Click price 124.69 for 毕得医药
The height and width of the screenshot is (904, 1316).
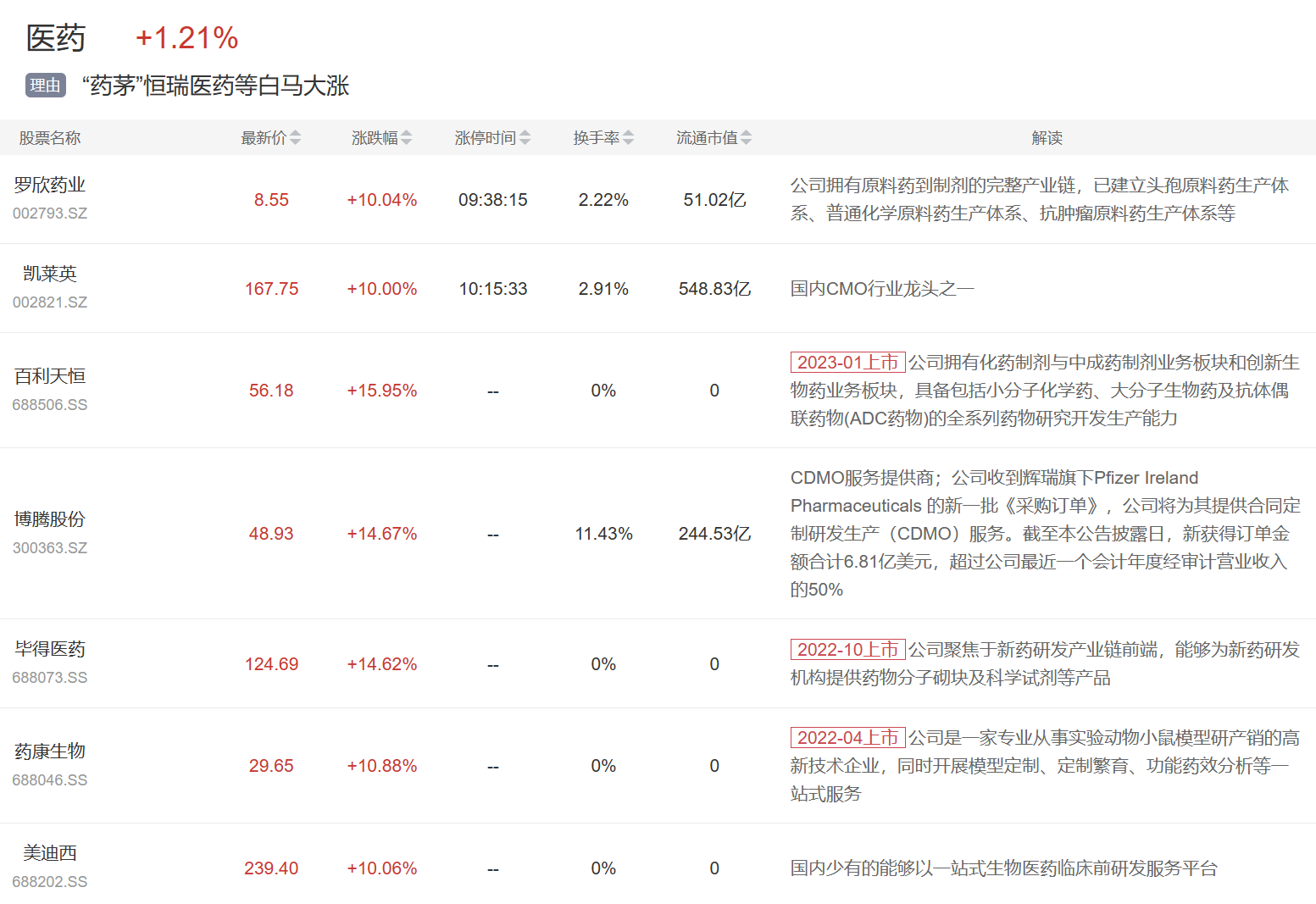click(271, 664)
